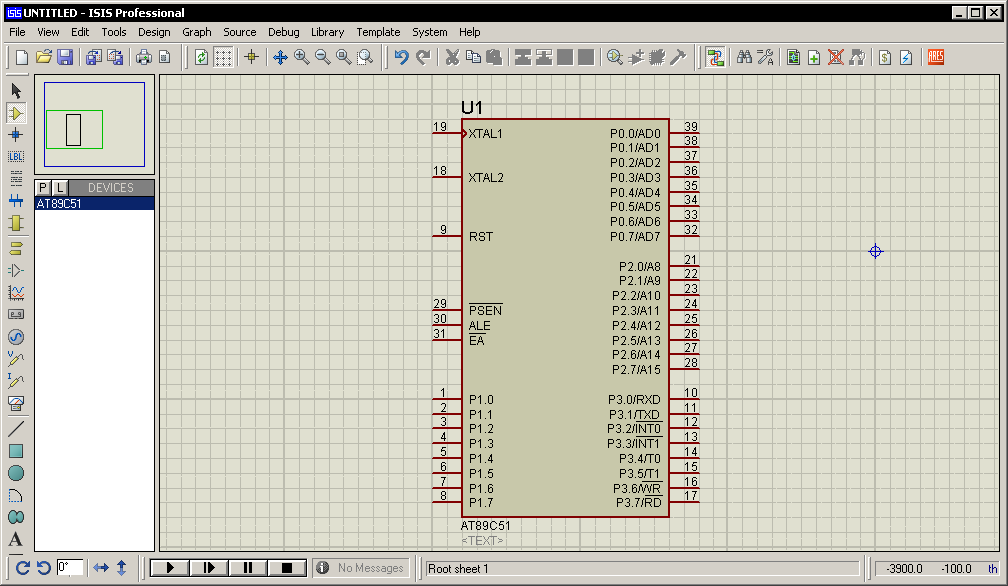Select the Terminals mode tool

16,248
